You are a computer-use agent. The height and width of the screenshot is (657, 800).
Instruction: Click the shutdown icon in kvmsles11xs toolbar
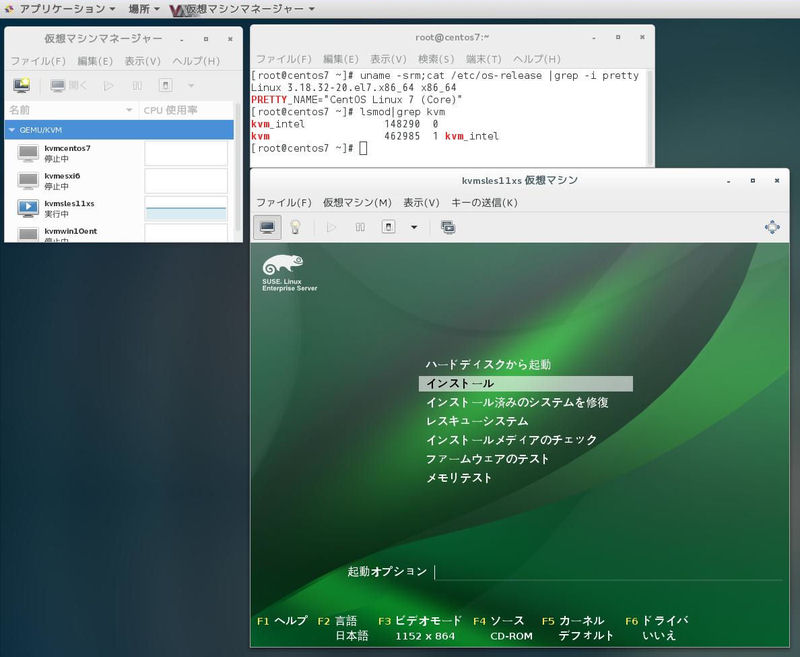(x=388, y=226)
